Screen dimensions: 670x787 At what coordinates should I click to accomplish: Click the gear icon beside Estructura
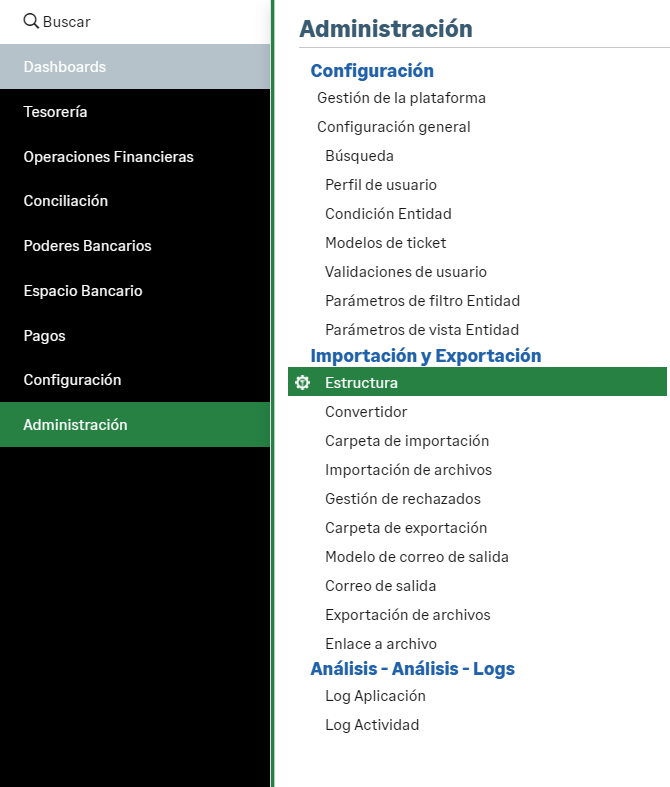(303, 383)
